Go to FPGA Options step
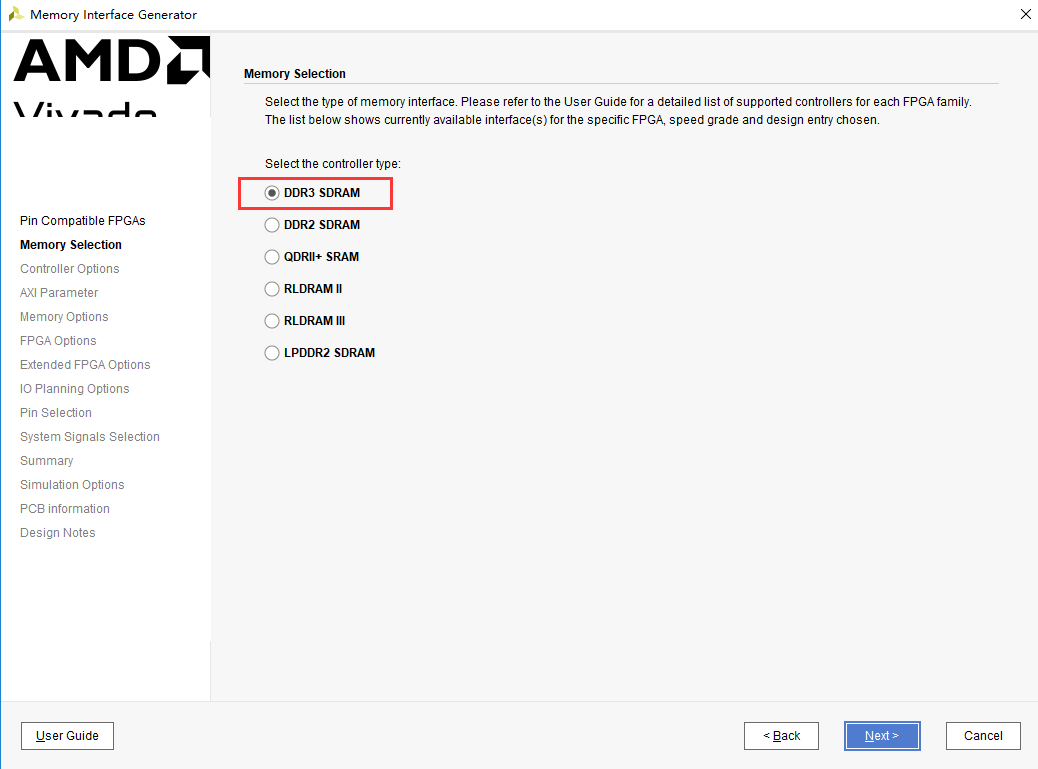The height and width of the screenshot is (769, 1038). click(58, 341)
